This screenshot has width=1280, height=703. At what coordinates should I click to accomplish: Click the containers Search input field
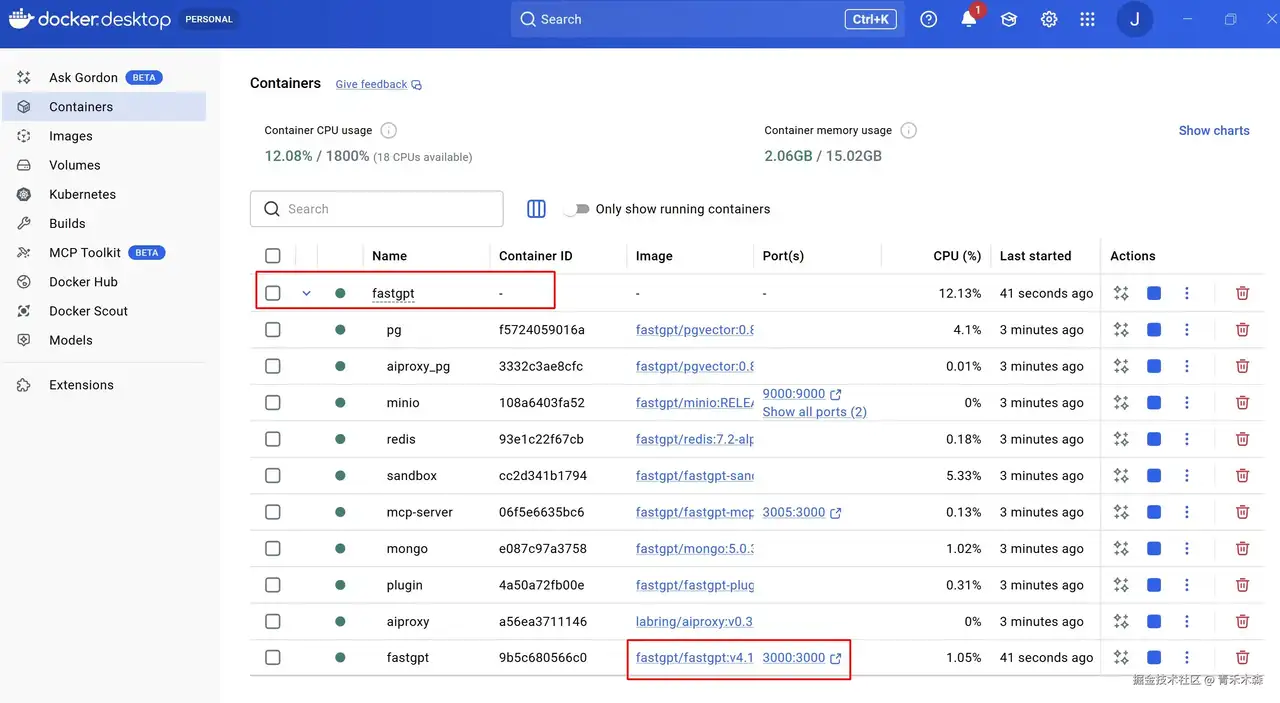pos(376,209)
